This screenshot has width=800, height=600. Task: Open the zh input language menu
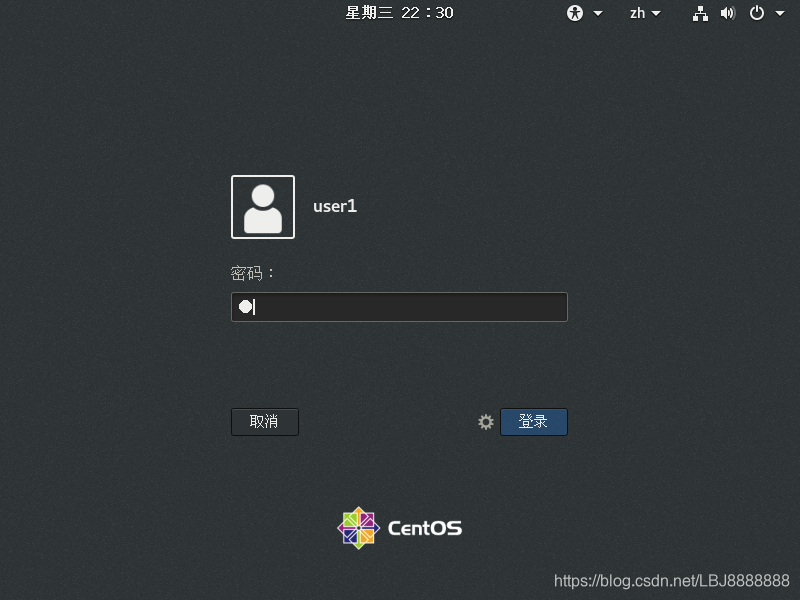point(637,13)
